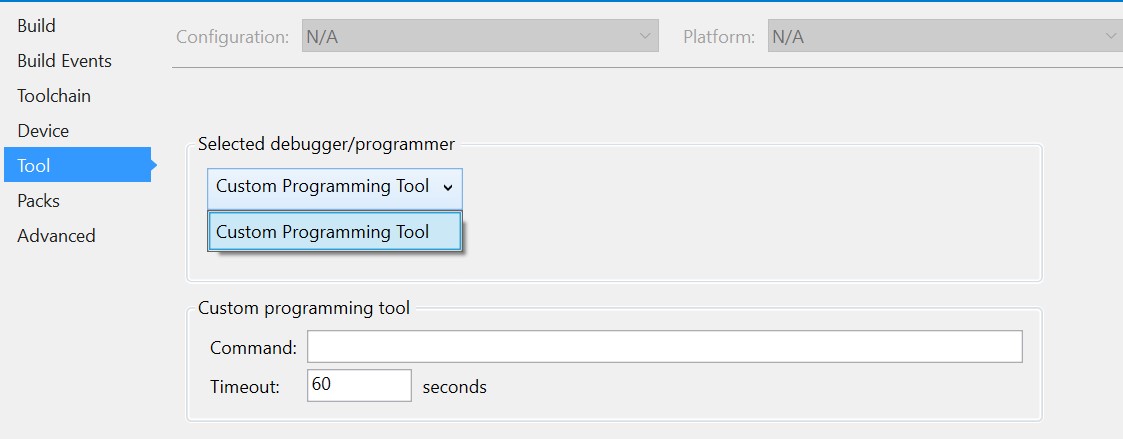
Task: Open the Platform N/A dropdown
Action: click(x=945, y=37)
